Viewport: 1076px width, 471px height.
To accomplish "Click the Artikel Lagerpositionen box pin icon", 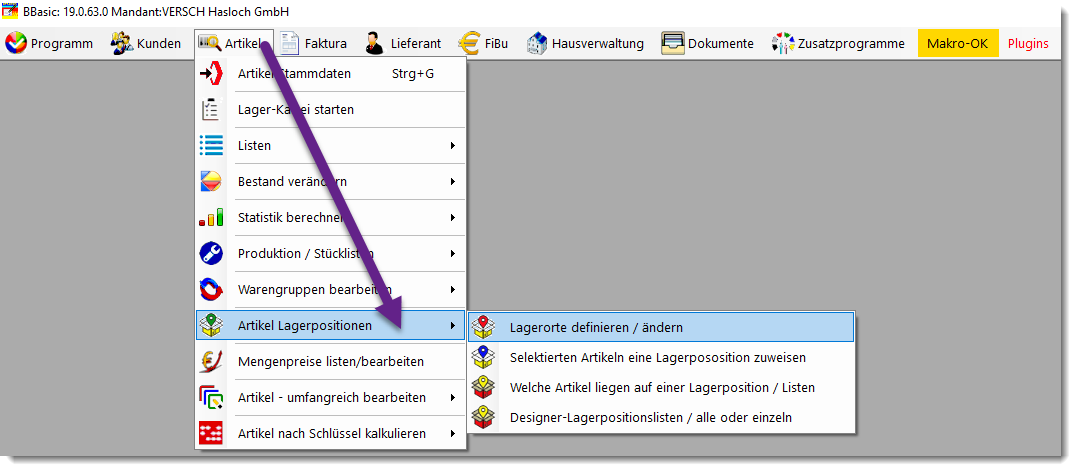I will tap(211, 325).
